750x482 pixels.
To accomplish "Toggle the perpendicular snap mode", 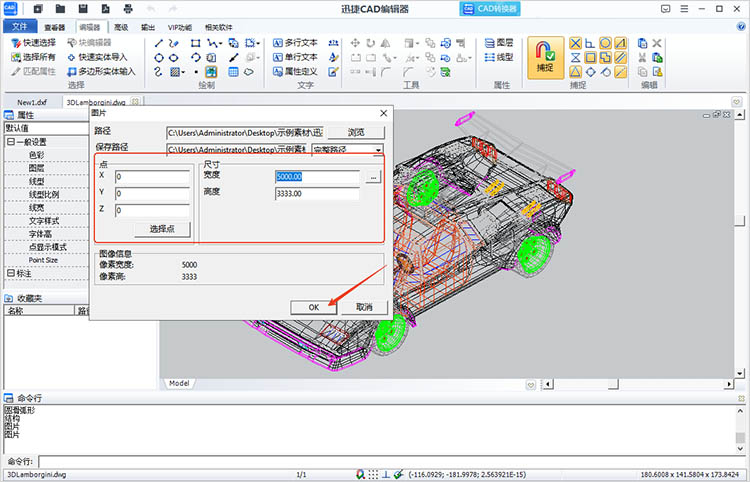I will [590, 44].
